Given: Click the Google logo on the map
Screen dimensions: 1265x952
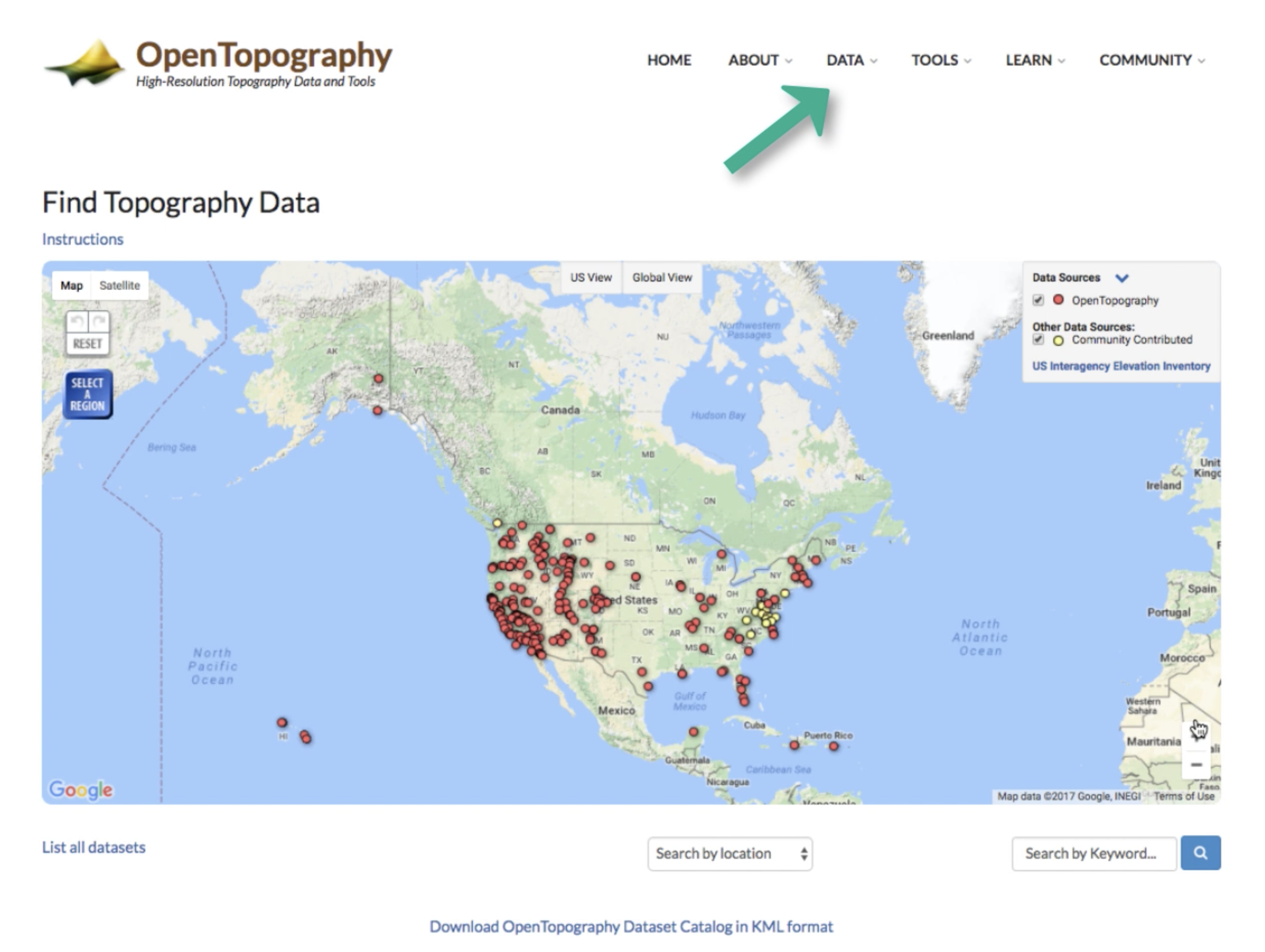Looking at the screenshot, I should [x=81, y=790].
